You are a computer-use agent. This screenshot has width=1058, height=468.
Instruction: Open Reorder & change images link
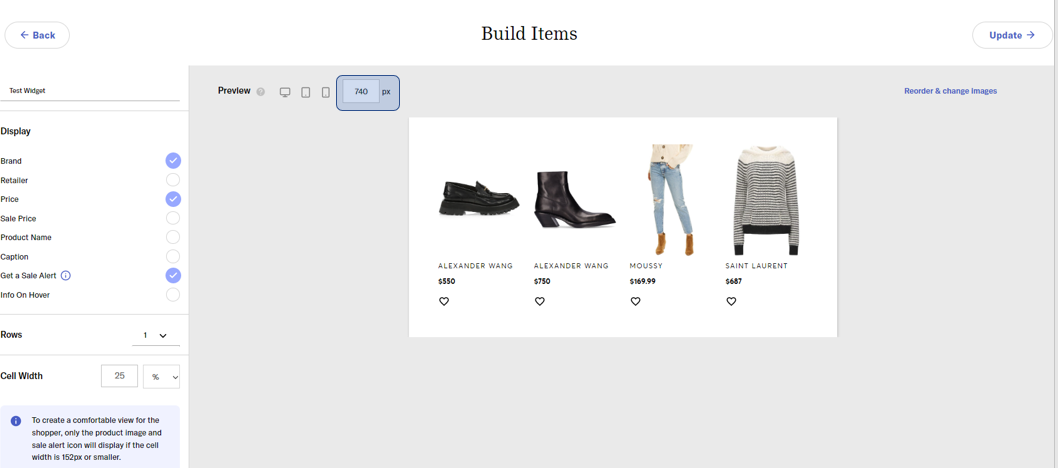click(x=950, y=91)
